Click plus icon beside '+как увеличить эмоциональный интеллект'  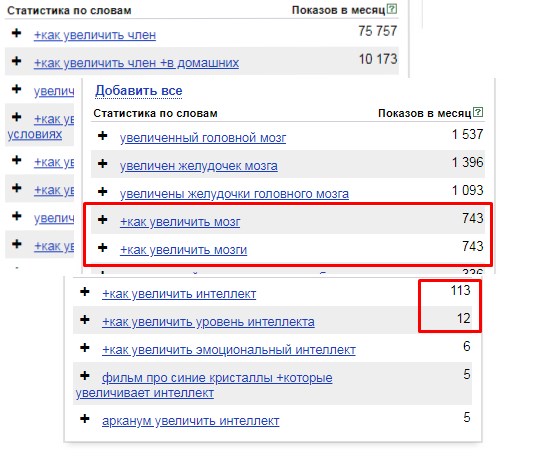(x=85, y=348)
